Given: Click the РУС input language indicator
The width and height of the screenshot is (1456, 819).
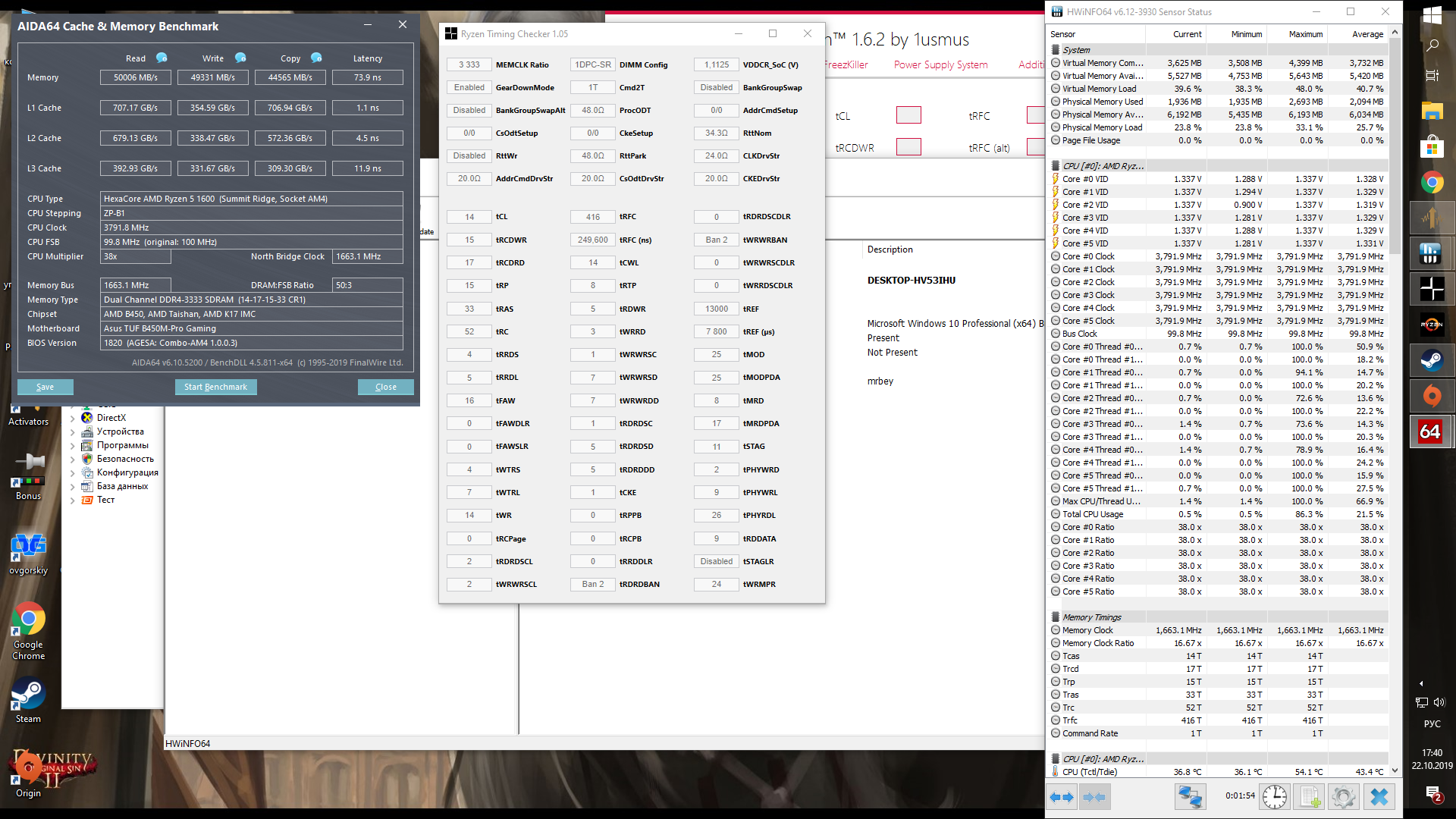Looking at the screenshot, I should coord(1432,723).
